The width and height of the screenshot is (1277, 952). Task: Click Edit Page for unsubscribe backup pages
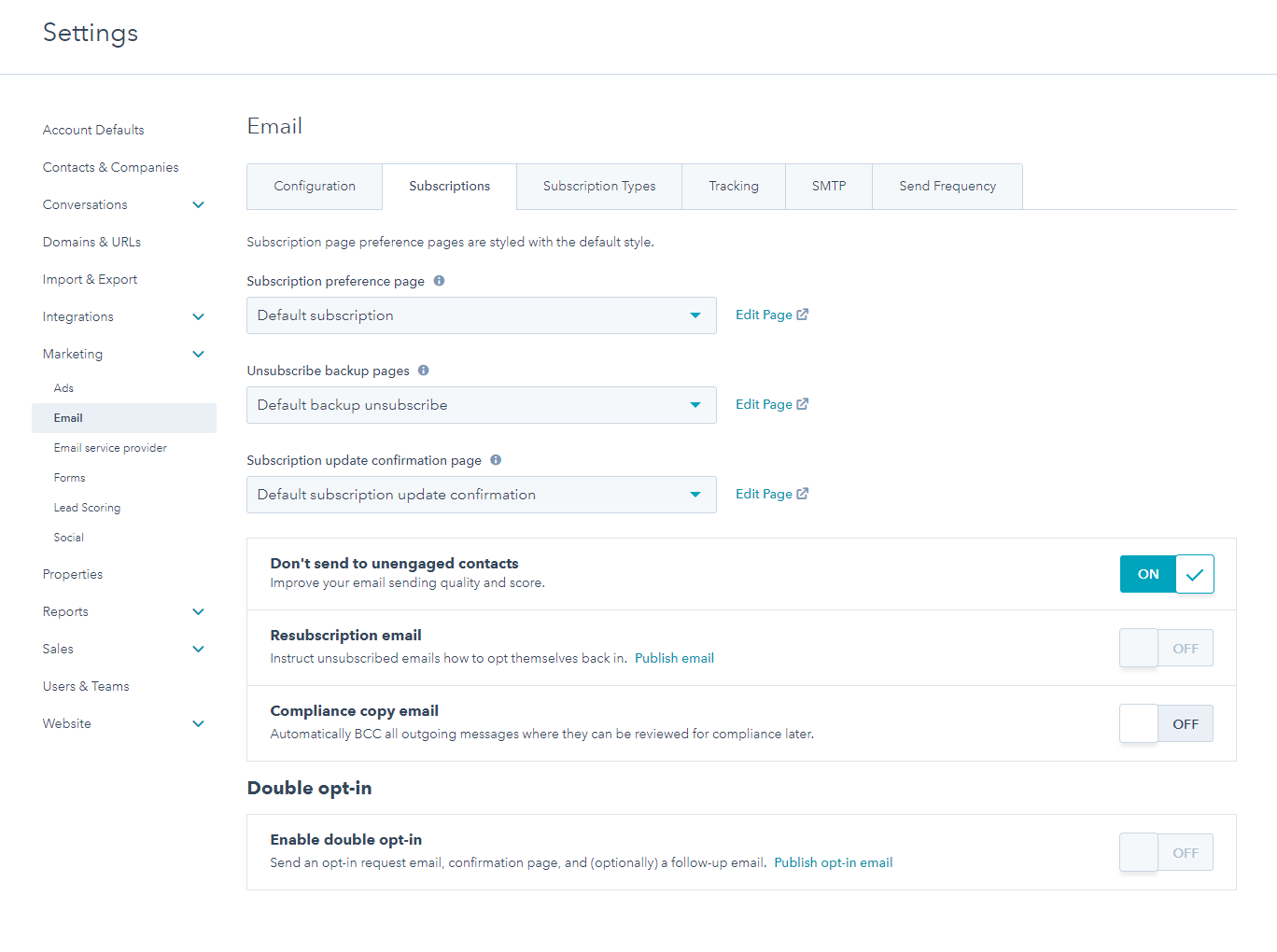click(x=772, y=404)
